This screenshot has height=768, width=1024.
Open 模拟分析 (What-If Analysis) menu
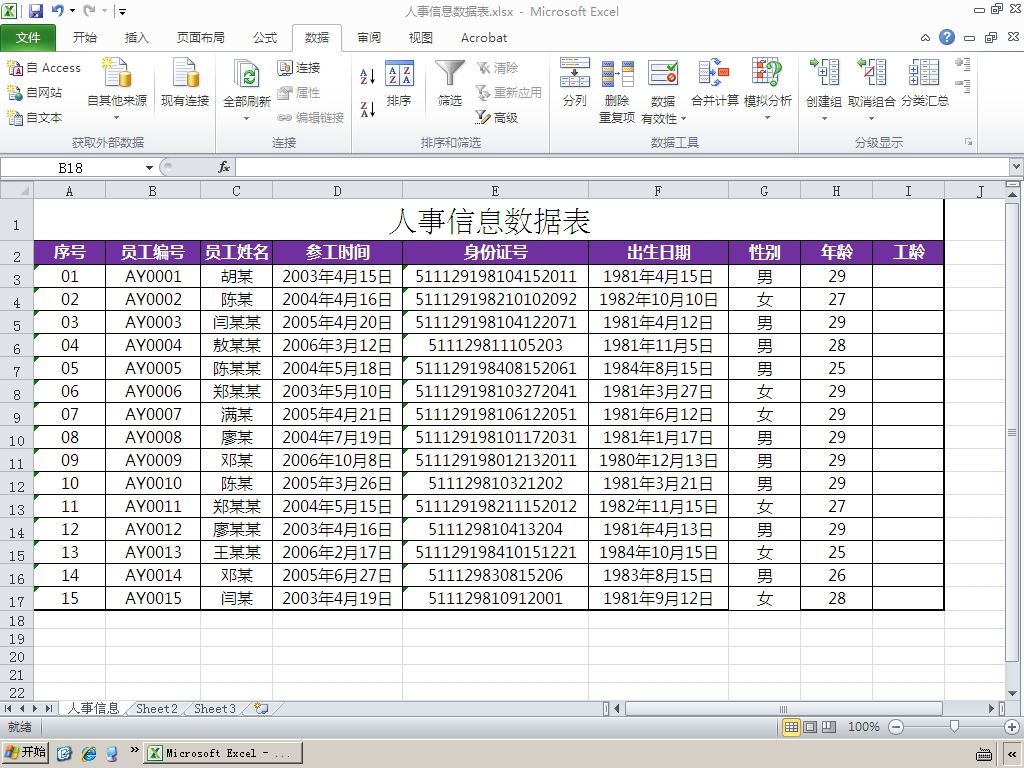click(767, 89)
